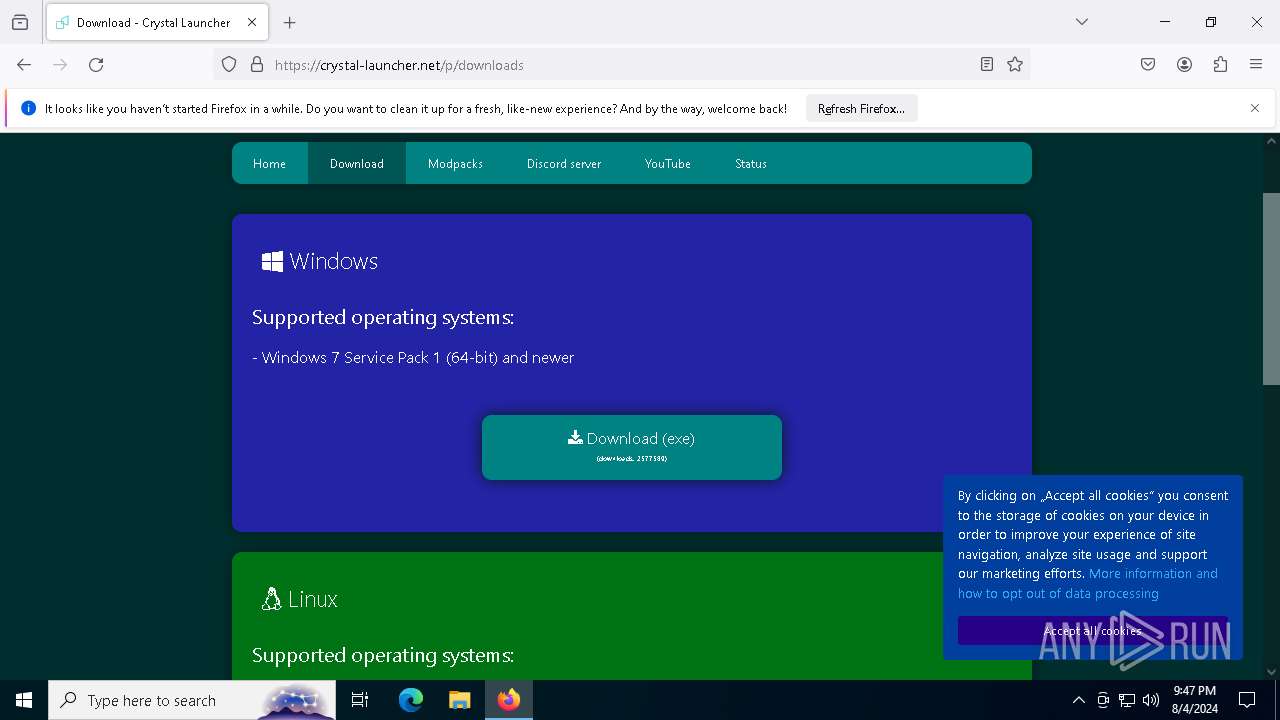
Task: Click the taskbar search box
Action: [x=192, y=700]
